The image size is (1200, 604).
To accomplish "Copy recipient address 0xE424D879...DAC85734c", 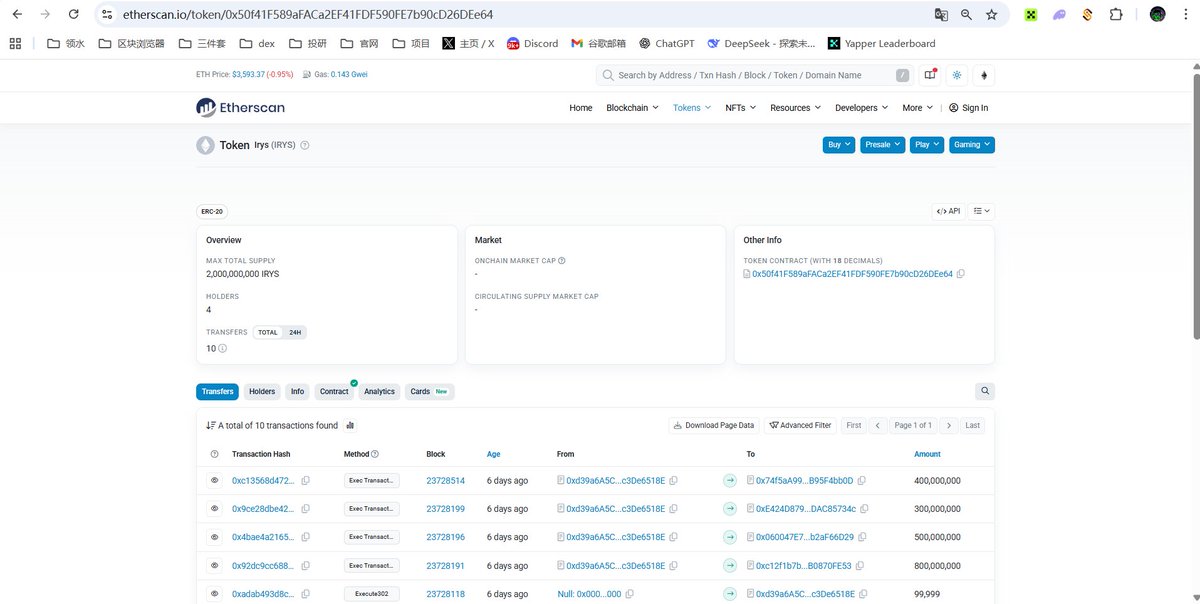I will 862,509.
